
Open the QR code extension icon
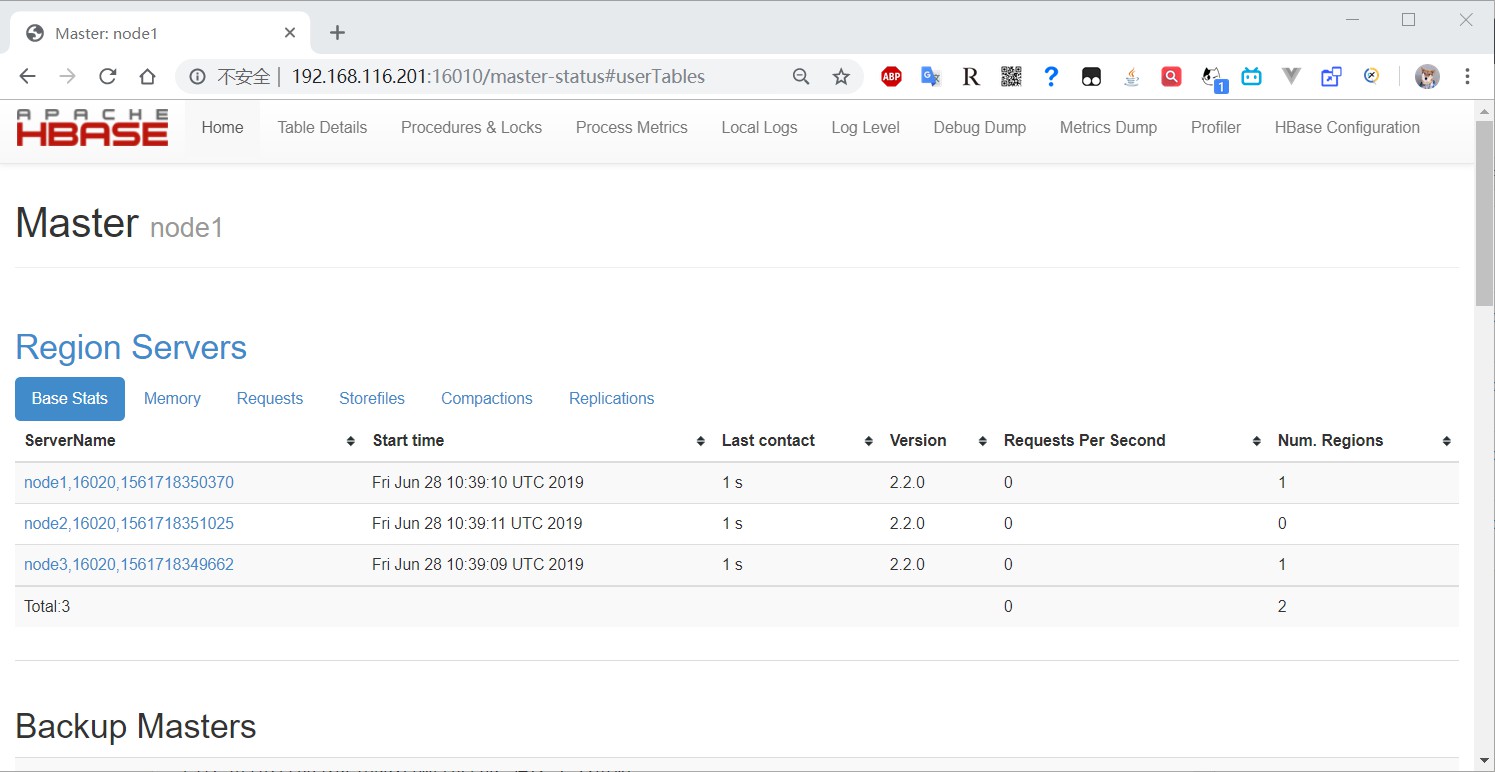click(1011, 77)
